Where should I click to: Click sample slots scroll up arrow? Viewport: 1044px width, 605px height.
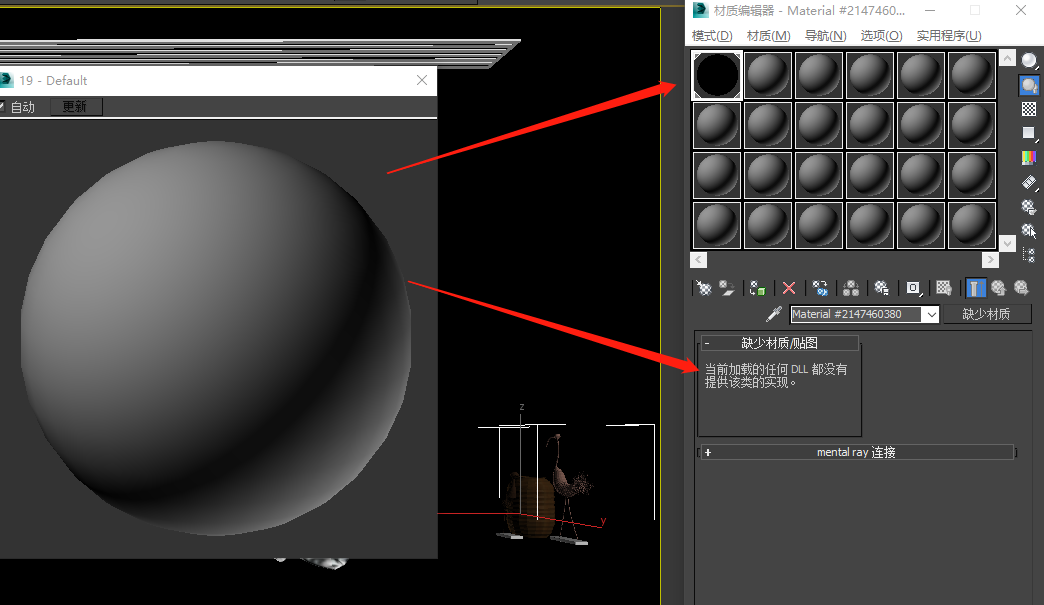1007,59
